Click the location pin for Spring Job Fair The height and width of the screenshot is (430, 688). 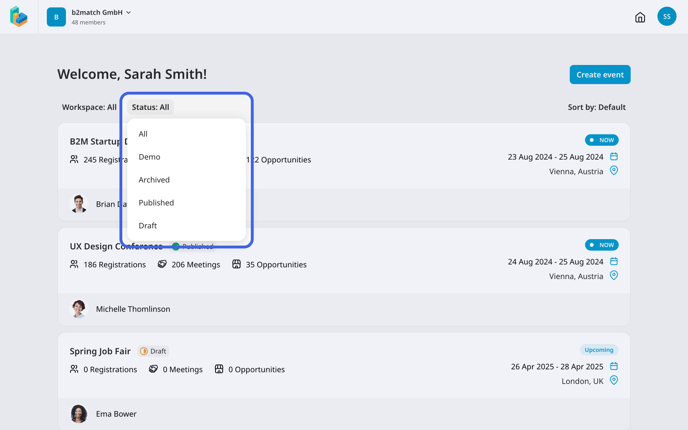[614, 380]
